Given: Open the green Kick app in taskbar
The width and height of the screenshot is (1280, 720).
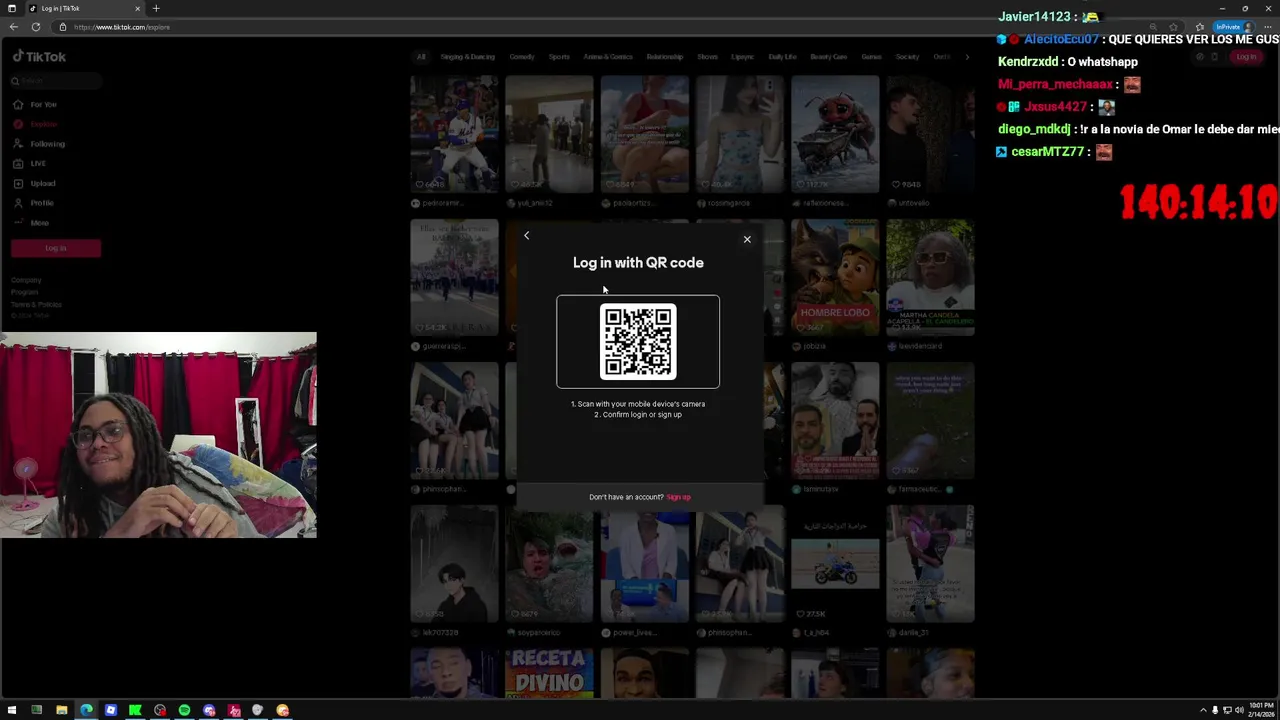Looking at the screenshot, I should (135, 710).
